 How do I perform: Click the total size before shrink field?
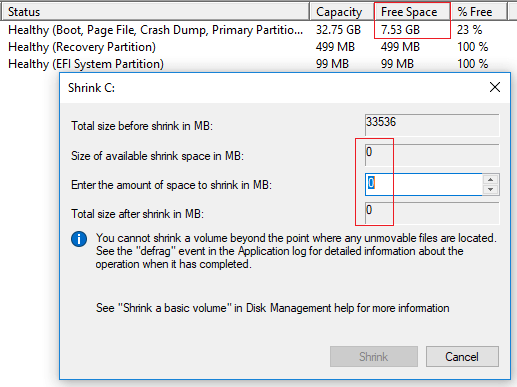[432, 125]
